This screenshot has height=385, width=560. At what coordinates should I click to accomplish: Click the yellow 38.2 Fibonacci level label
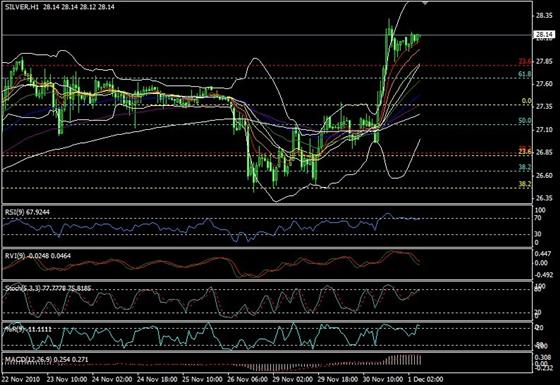pos(525,184)
